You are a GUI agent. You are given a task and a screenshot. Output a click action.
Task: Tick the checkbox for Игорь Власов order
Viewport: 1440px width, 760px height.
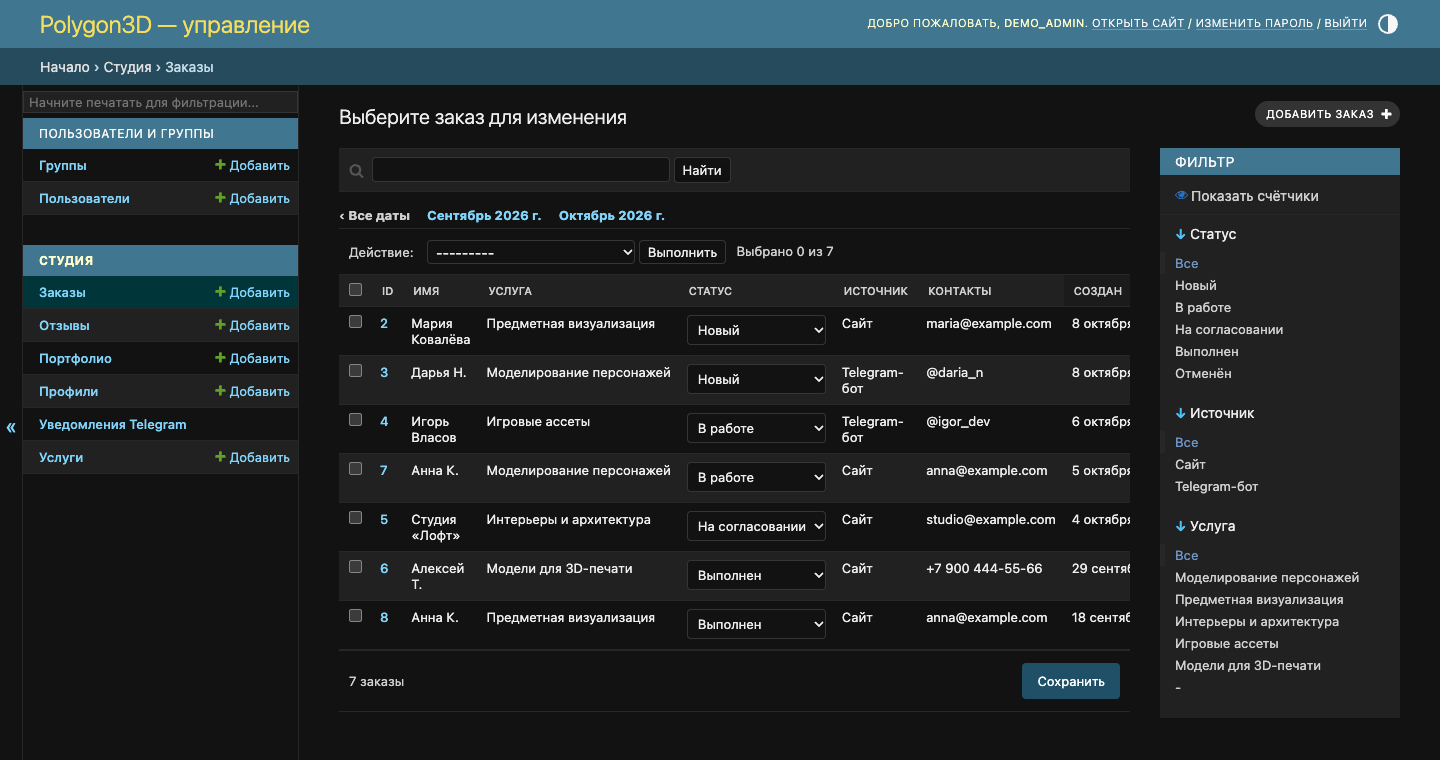[355, 420]
